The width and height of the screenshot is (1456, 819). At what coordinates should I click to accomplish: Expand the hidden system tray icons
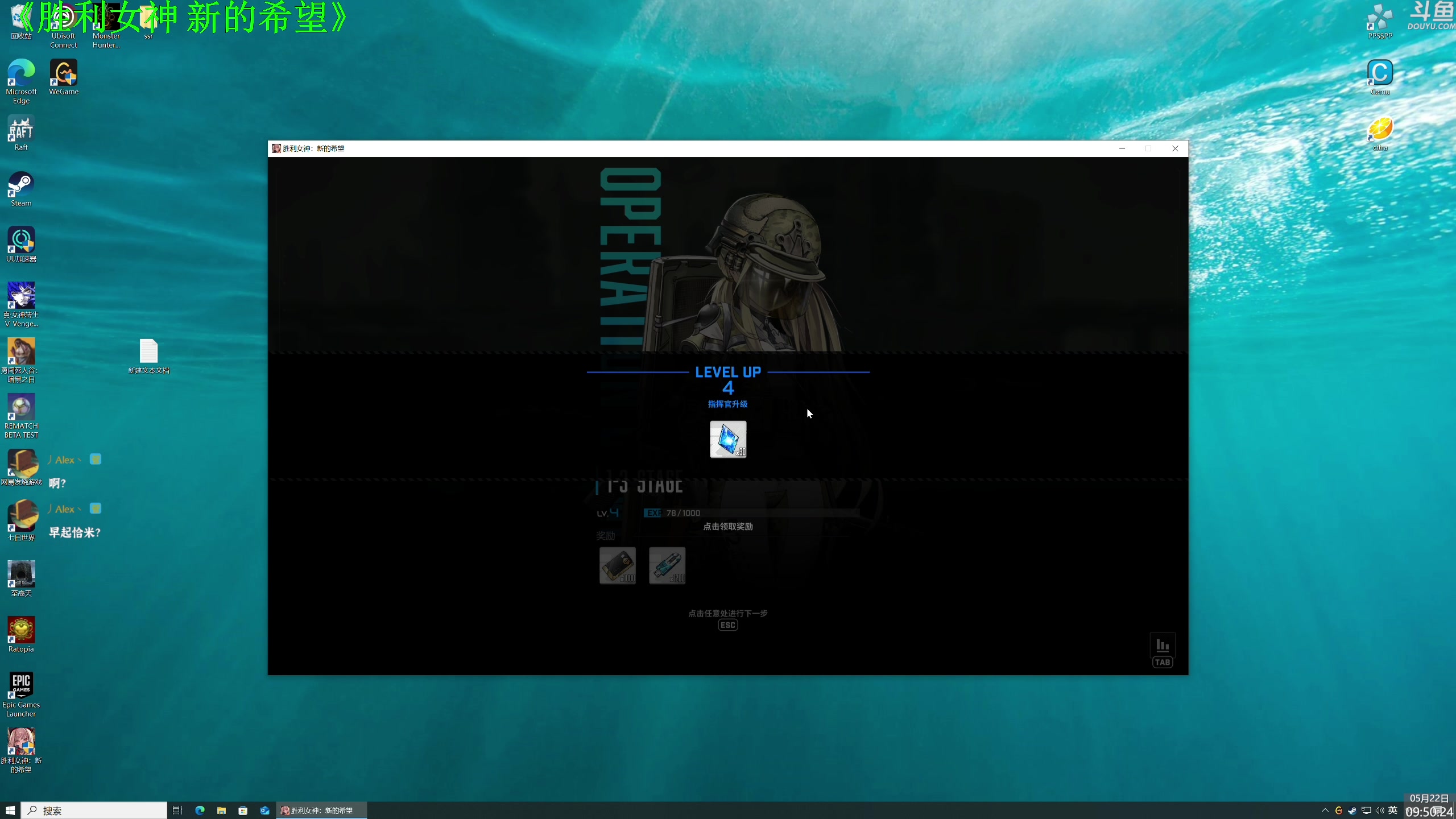click(1325, 810)
